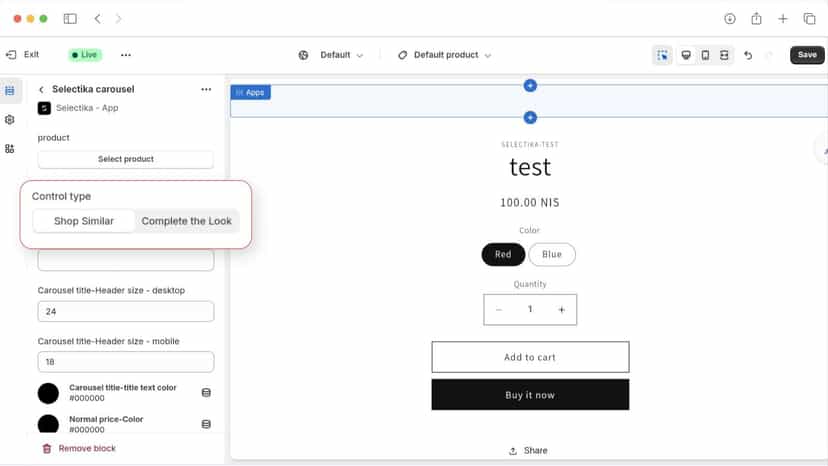The height and width of the screenshot is (466, 828).
Task: Switch to desktop preview
Action: tap(686, 55)
